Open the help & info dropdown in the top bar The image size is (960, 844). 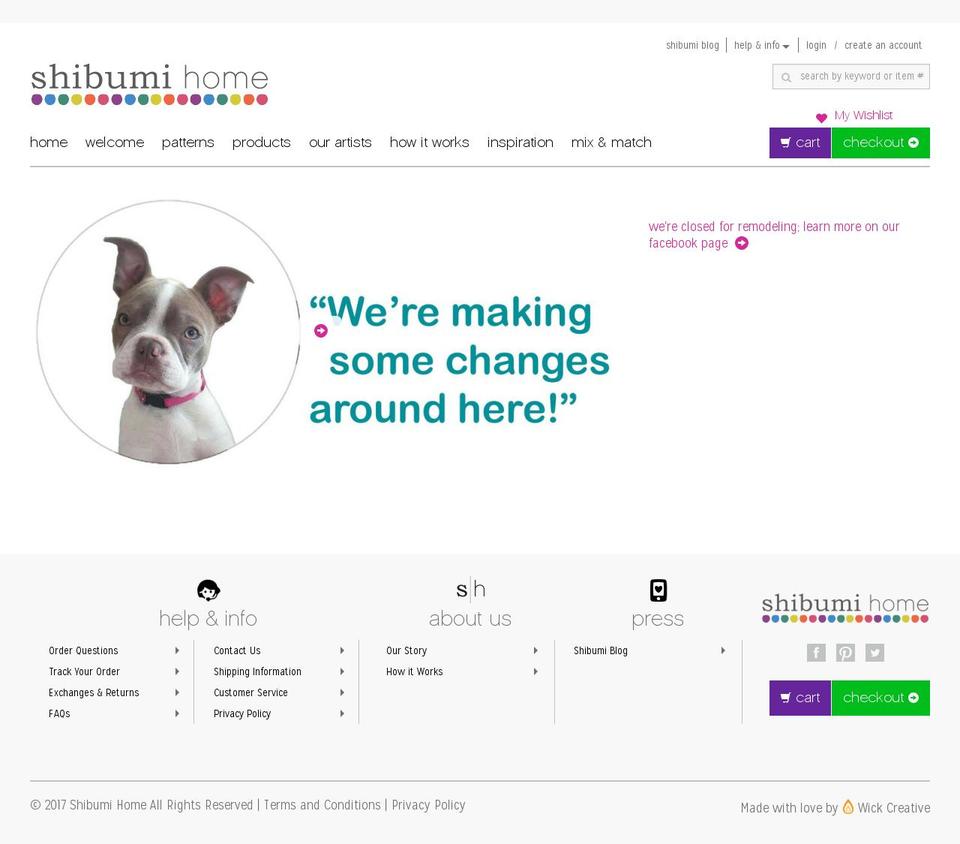click(759, 45)
